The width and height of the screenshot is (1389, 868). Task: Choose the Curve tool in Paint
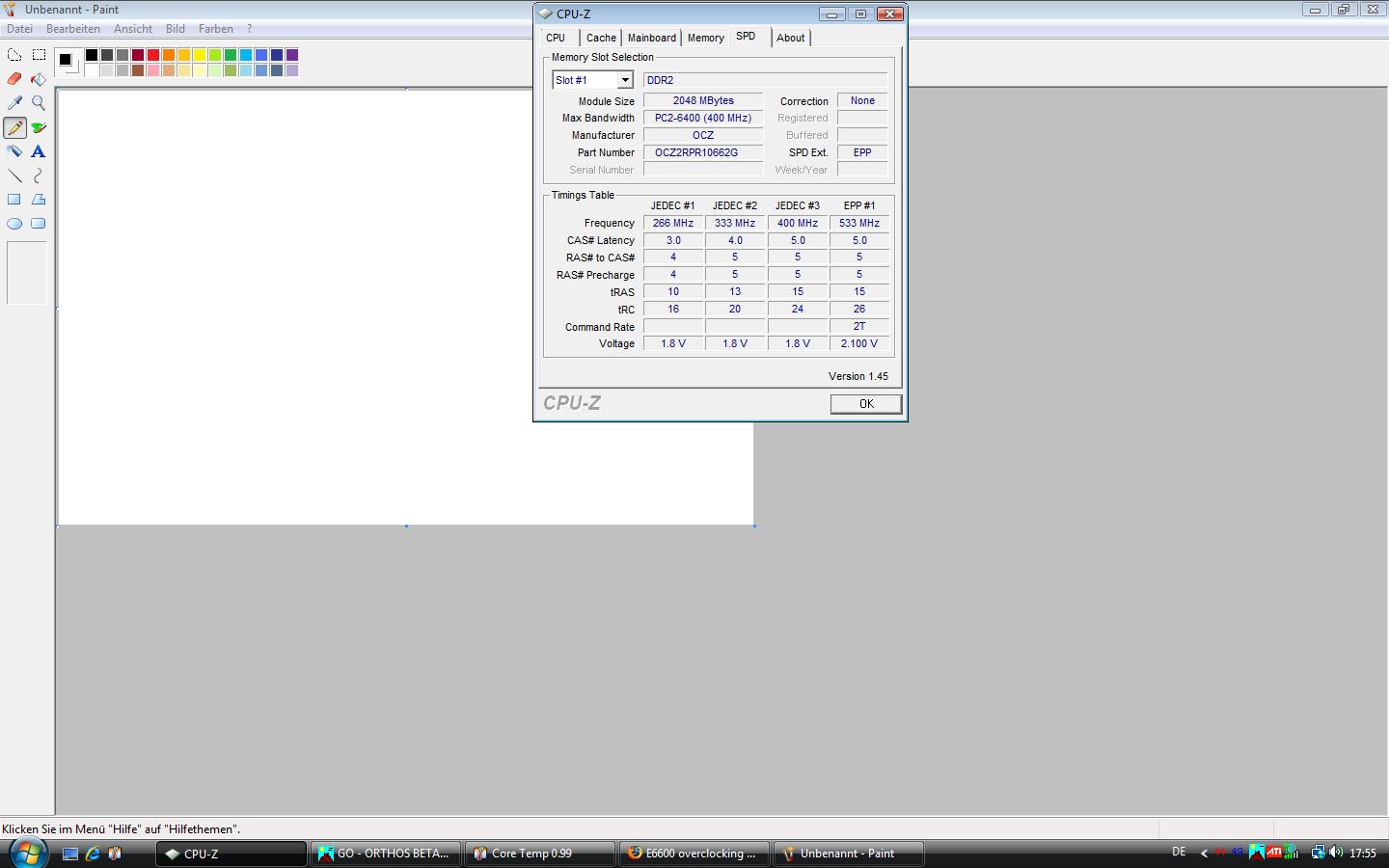(39, 176)
